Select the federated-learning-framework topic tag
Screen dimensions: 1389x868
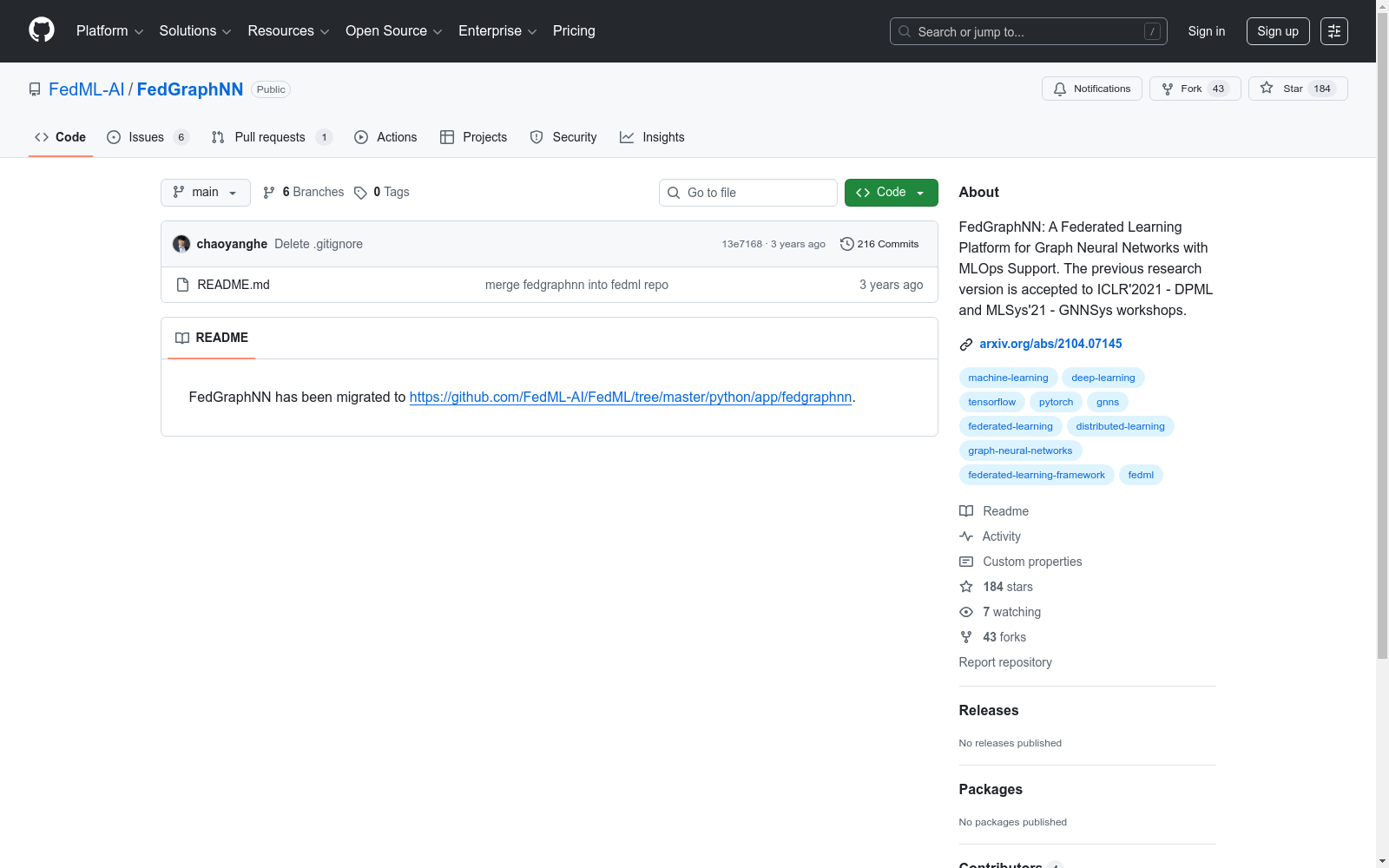tap(1037, 475)
